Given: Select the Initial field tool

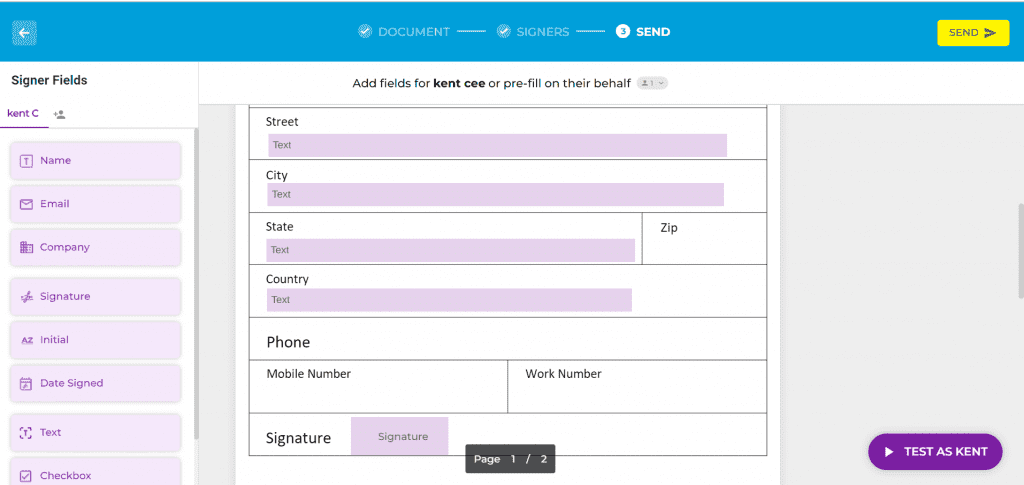Looking at the screenshot, I should coord(95,339).
